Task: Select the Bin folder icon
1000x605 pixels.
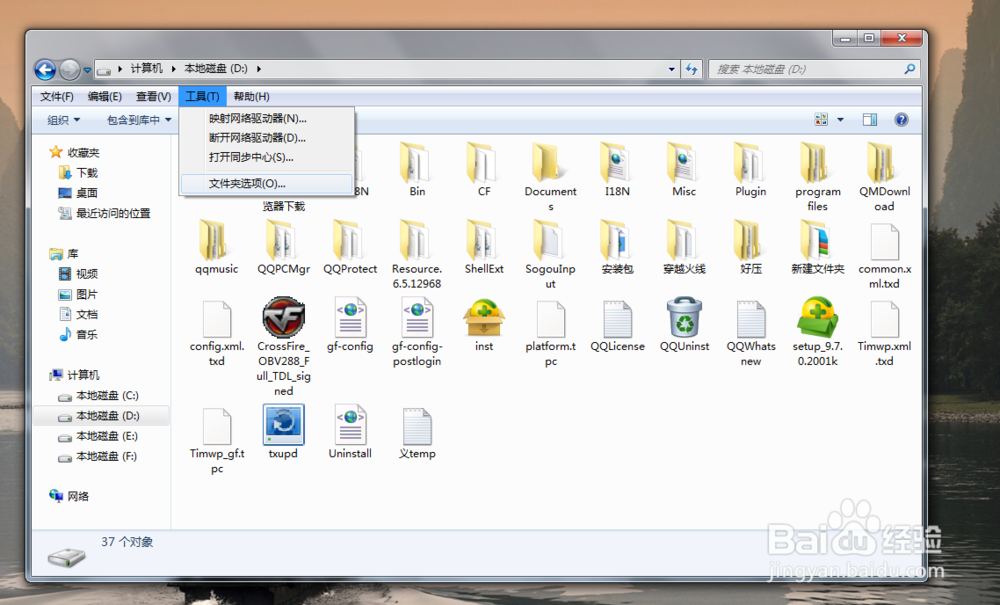Action: point(417,163)
